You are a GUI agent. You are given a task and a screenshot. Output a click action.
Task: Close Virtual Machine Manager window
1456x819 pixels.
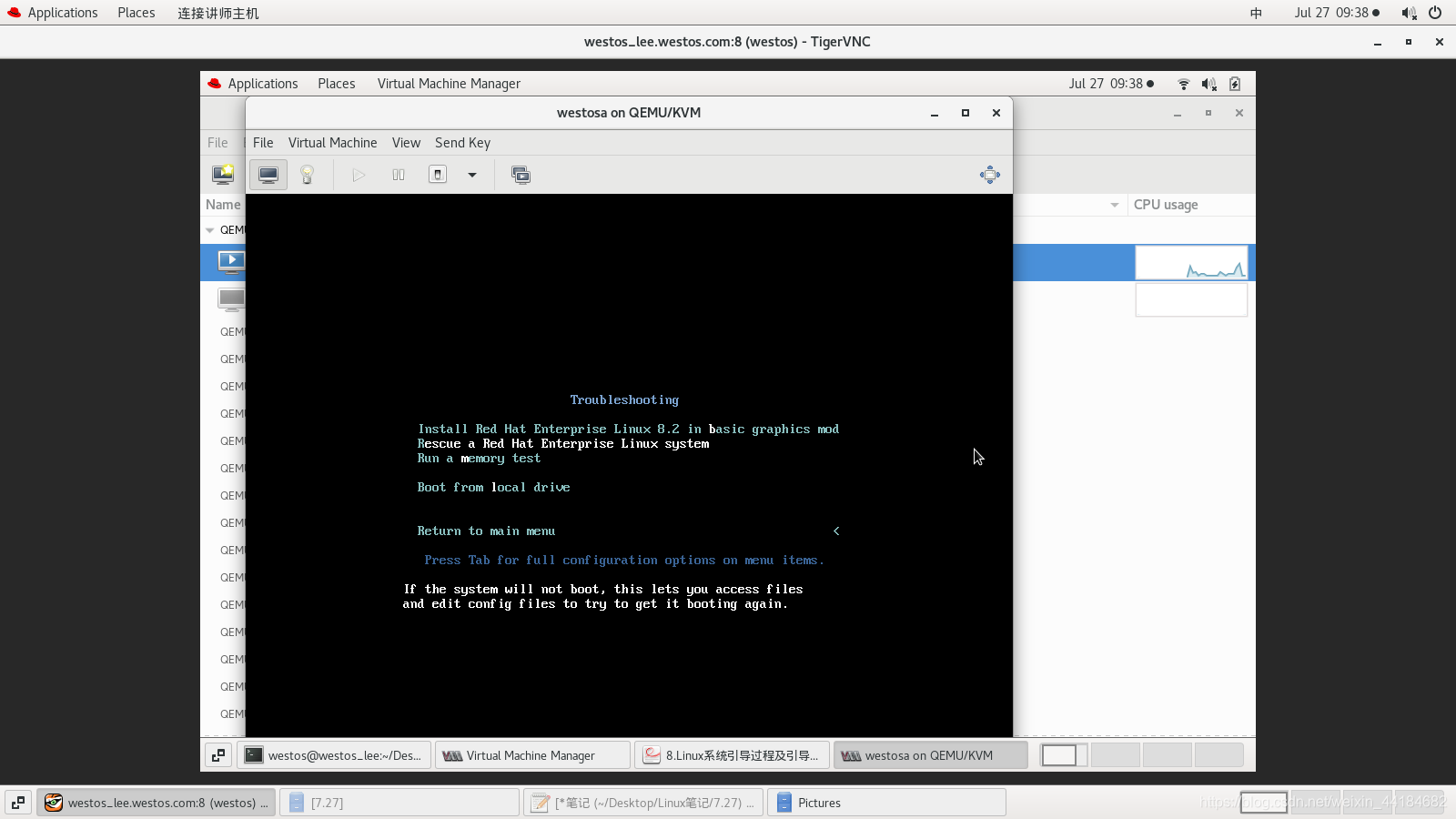(x=1239, y=113)
